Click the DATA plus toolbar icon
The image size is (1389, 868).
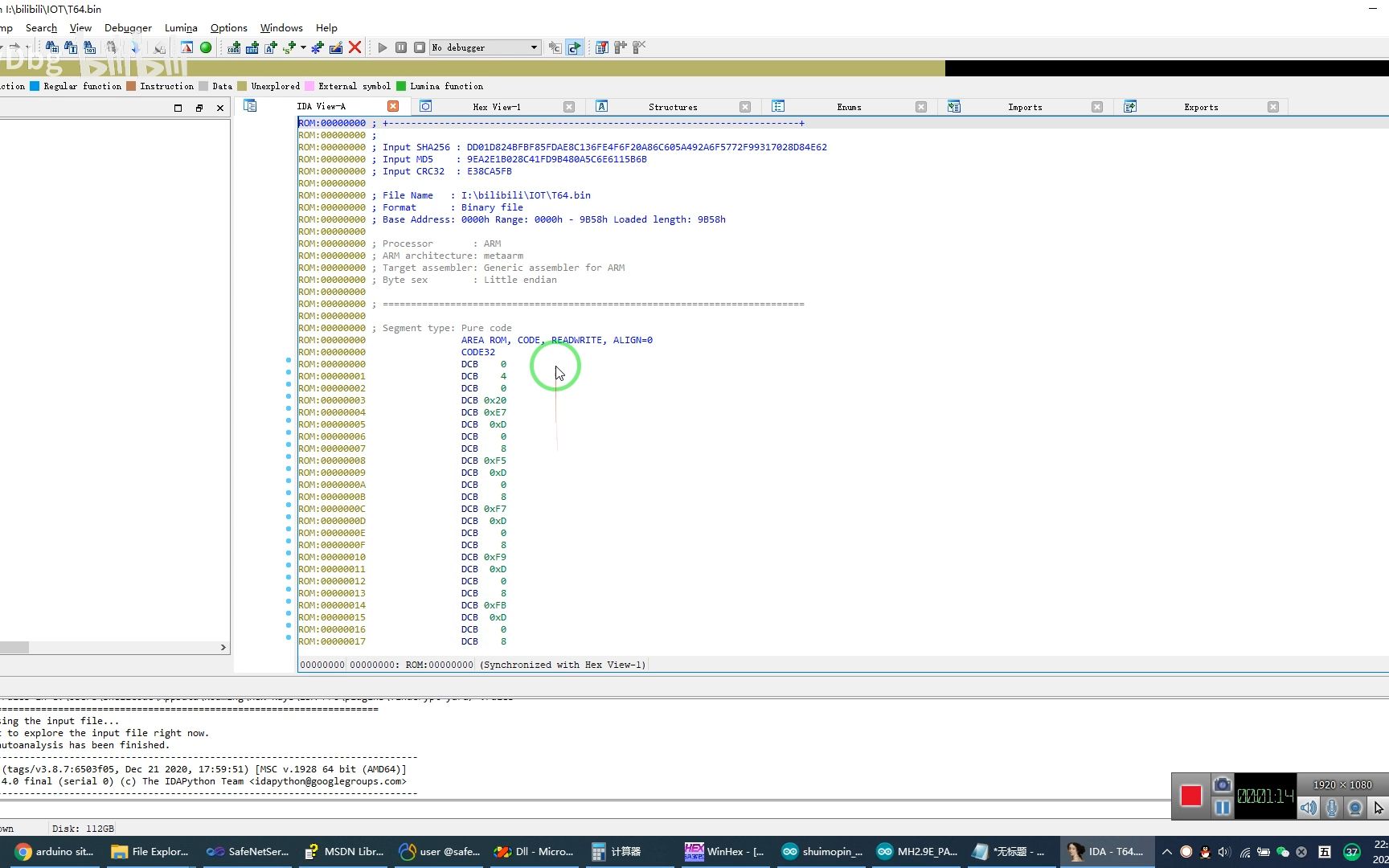252,47
